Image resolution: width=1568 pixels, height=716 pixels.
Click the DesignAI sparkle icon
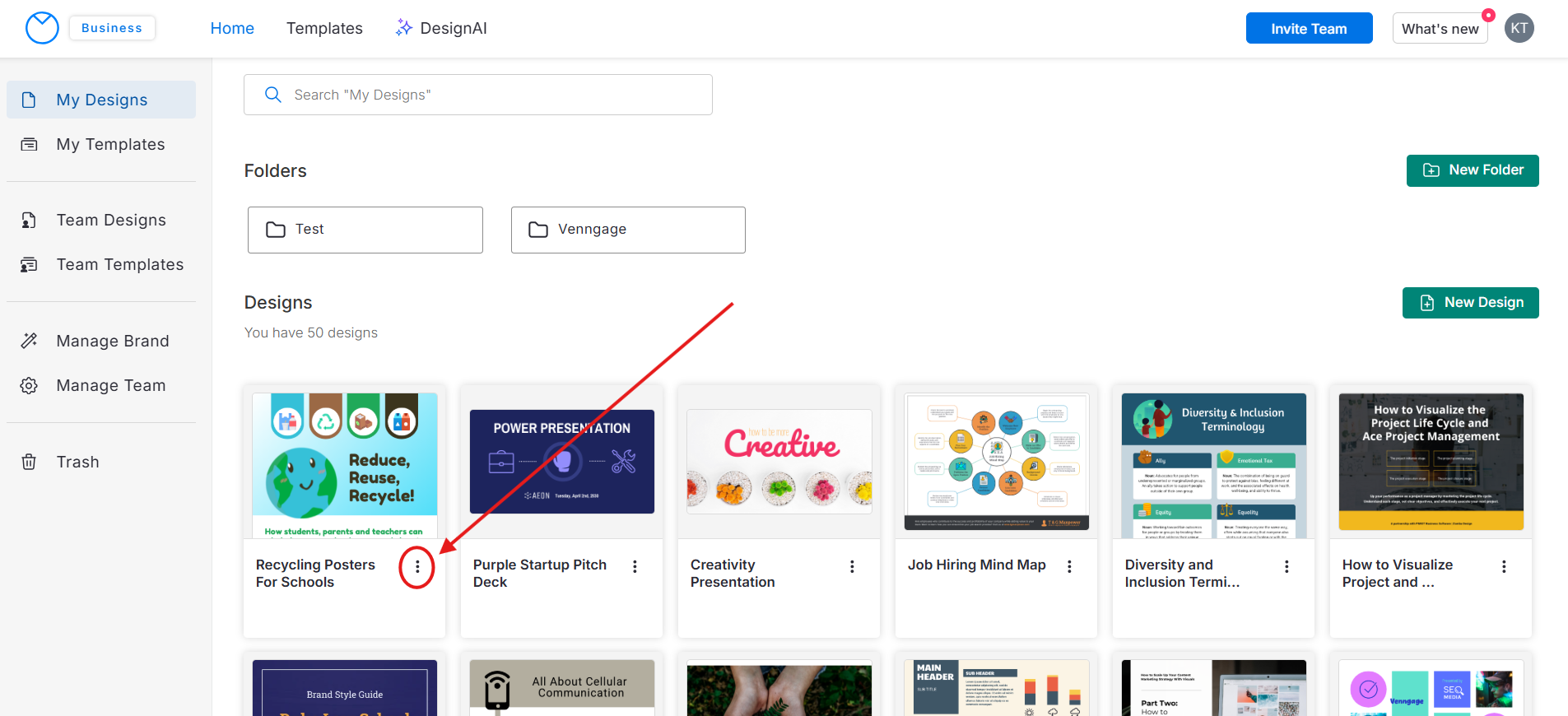403,28
